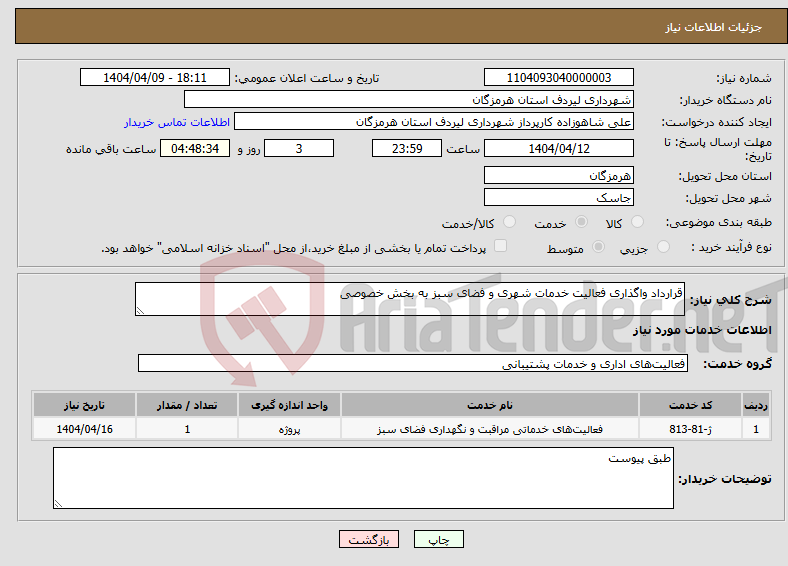The width and height of the screenshot is (788, 566).
Task: Click the تاریخ نیاز column header
Action: 84,405
